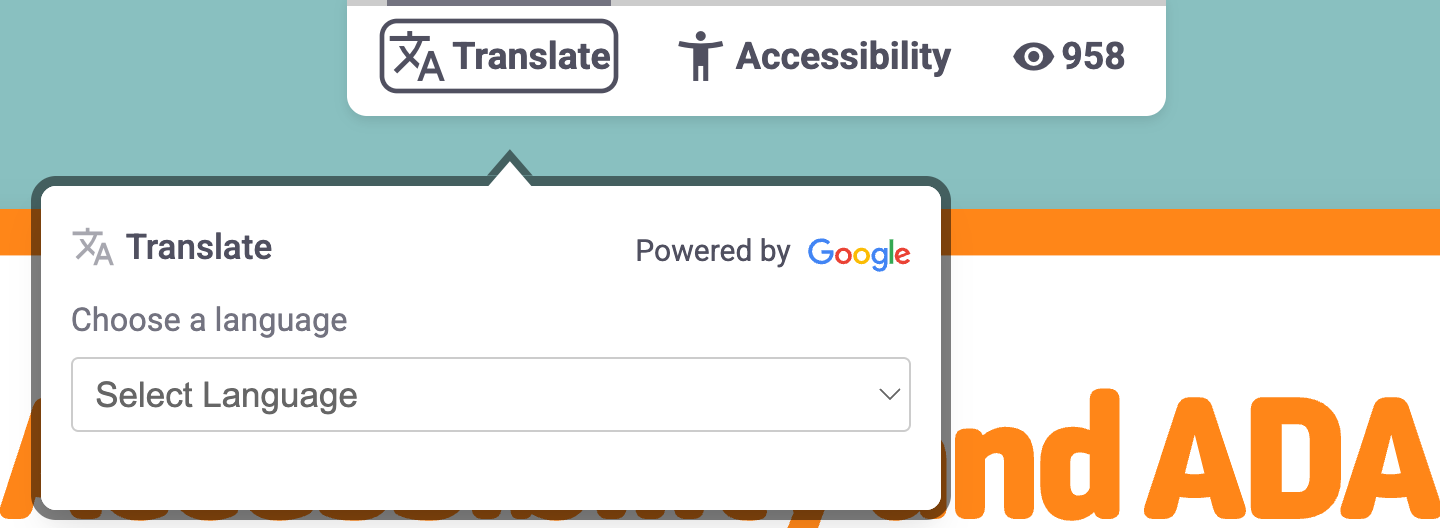
Task: Open the Select Language combo box
Action: coord(490,395)
